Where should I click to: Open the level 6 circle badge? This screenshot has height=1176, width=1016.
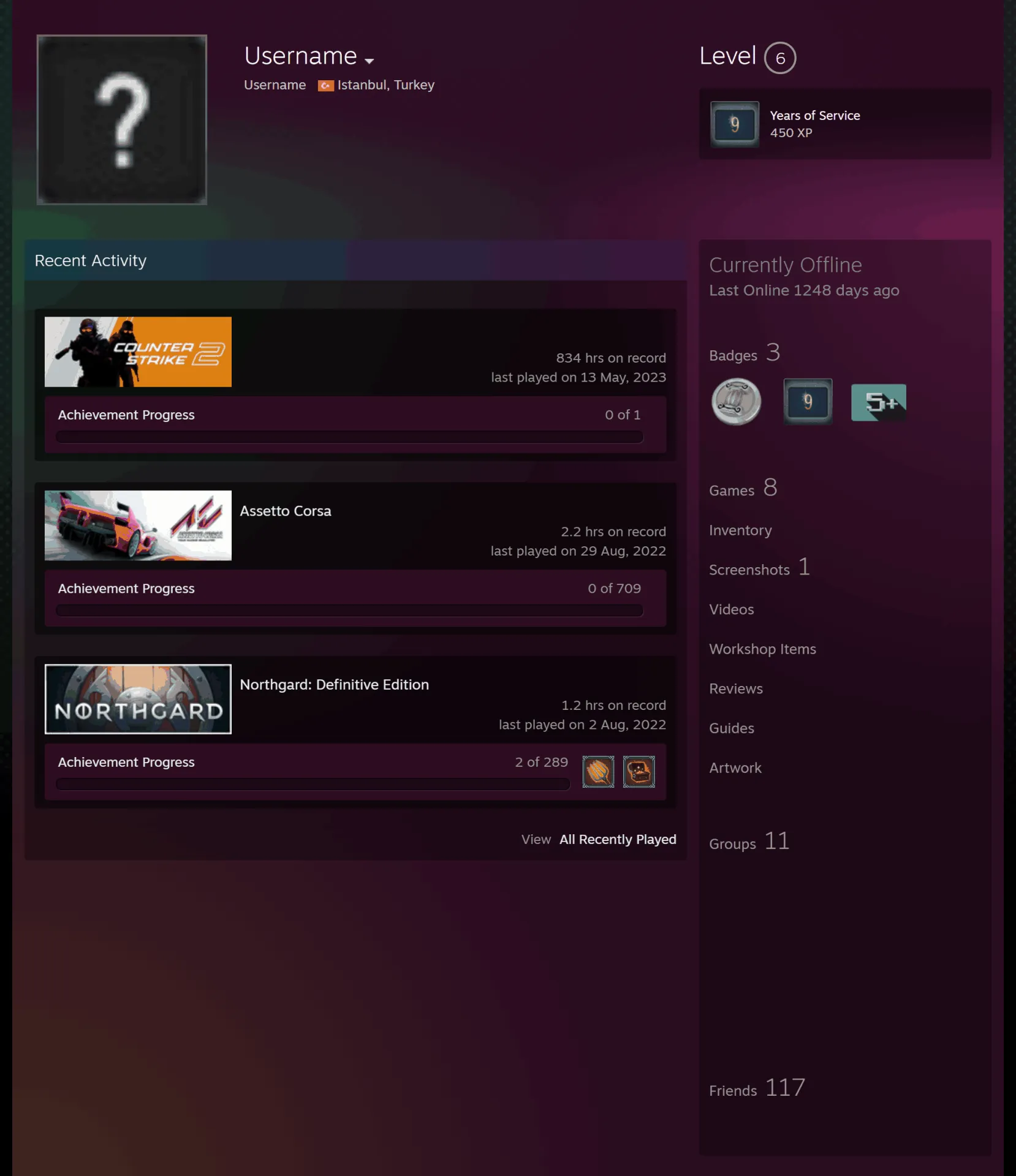tap(780, 58)
